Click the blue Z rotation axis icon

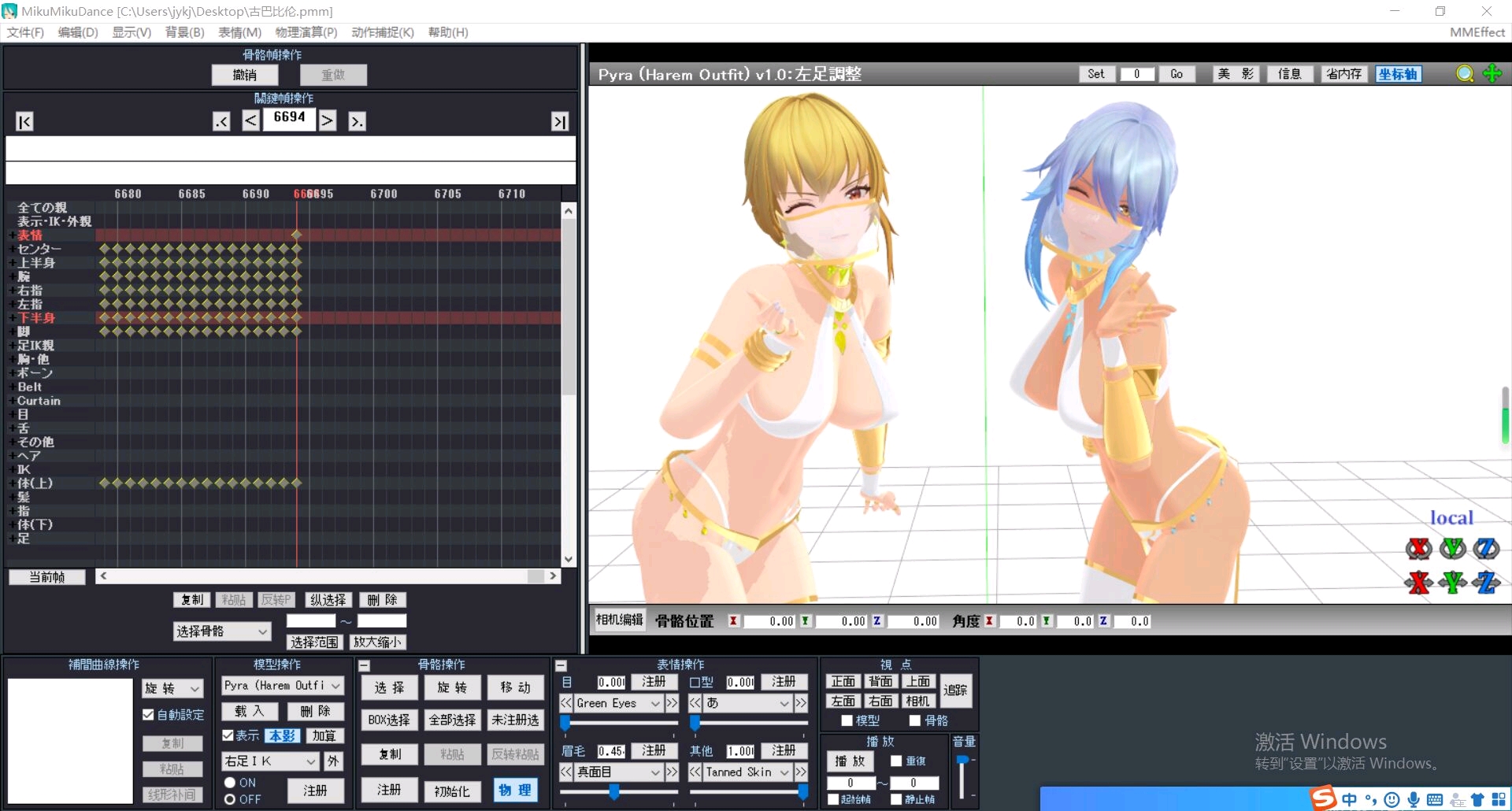pyautogui.click(x=1486, y=548)
